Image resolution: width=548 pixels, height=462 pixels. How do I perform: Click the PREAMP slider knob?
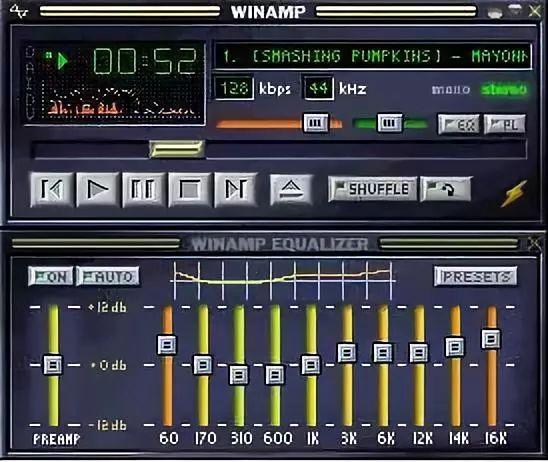click(x=53, y=365)
